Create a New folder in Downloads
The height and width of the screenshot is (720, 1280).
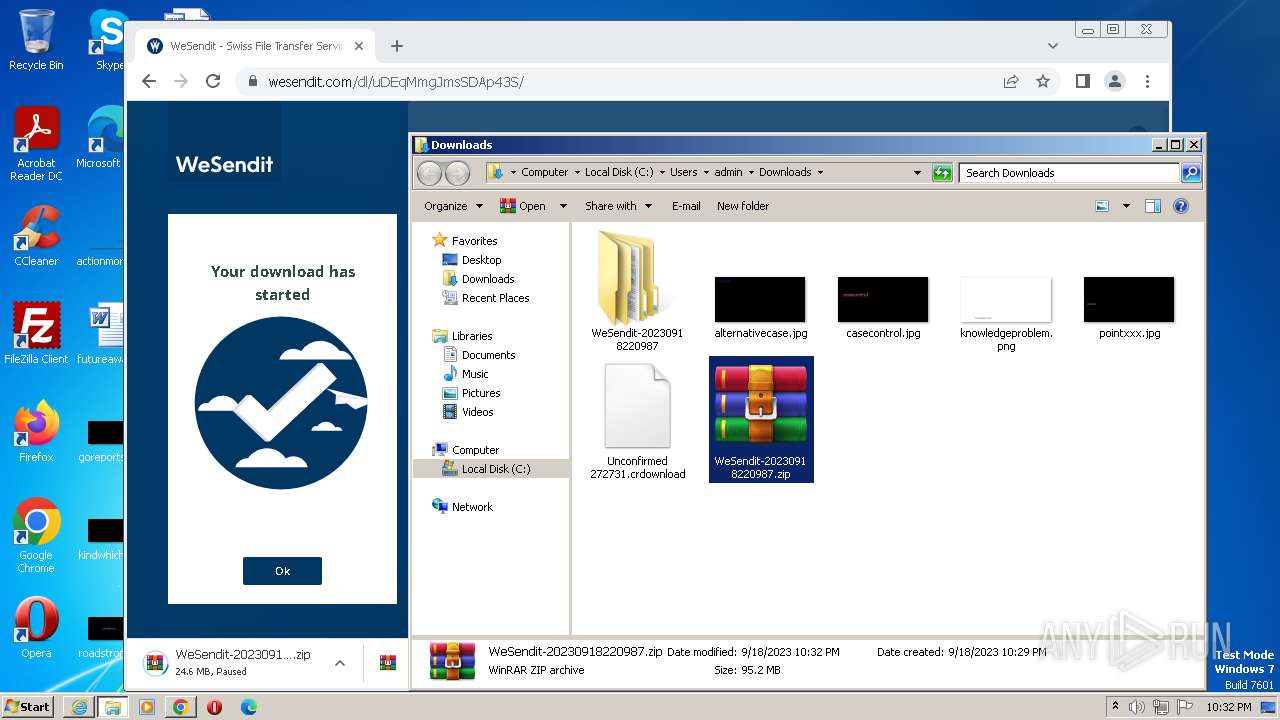click(x=743, y=206)
